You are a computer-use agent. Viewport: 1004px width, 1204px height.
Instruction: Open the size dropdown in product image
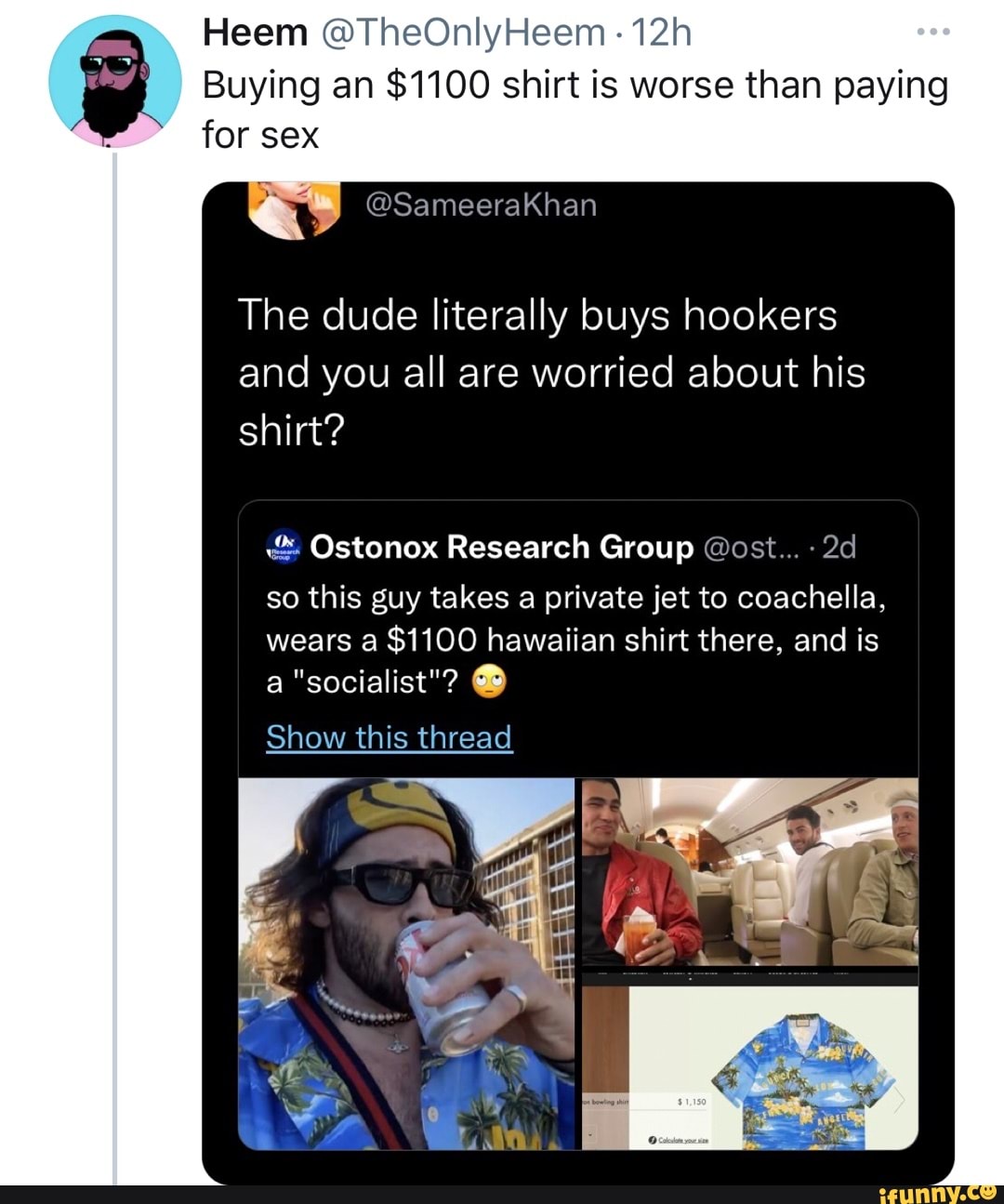(591, 1136)
